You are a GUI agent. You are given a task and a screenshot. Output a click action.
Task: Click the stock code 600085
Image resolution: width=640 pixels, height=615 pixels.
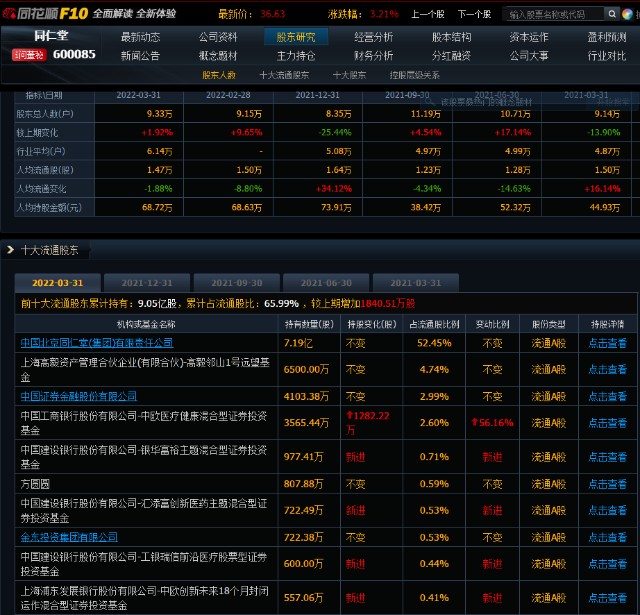(x=74, y=54)
